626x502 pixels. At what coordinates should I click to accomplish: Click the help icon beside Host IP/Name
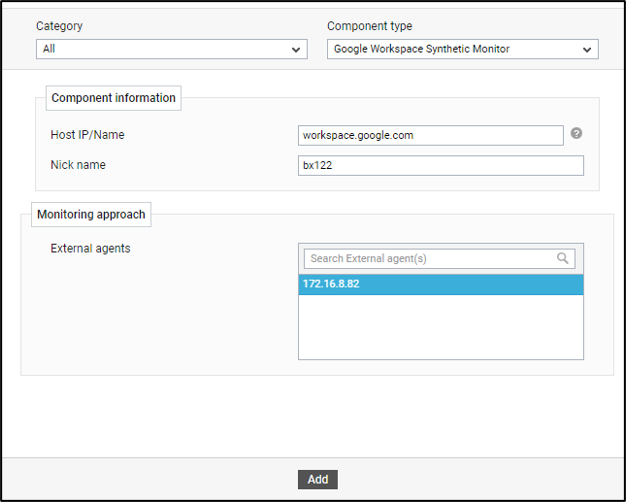click(576, 134)
